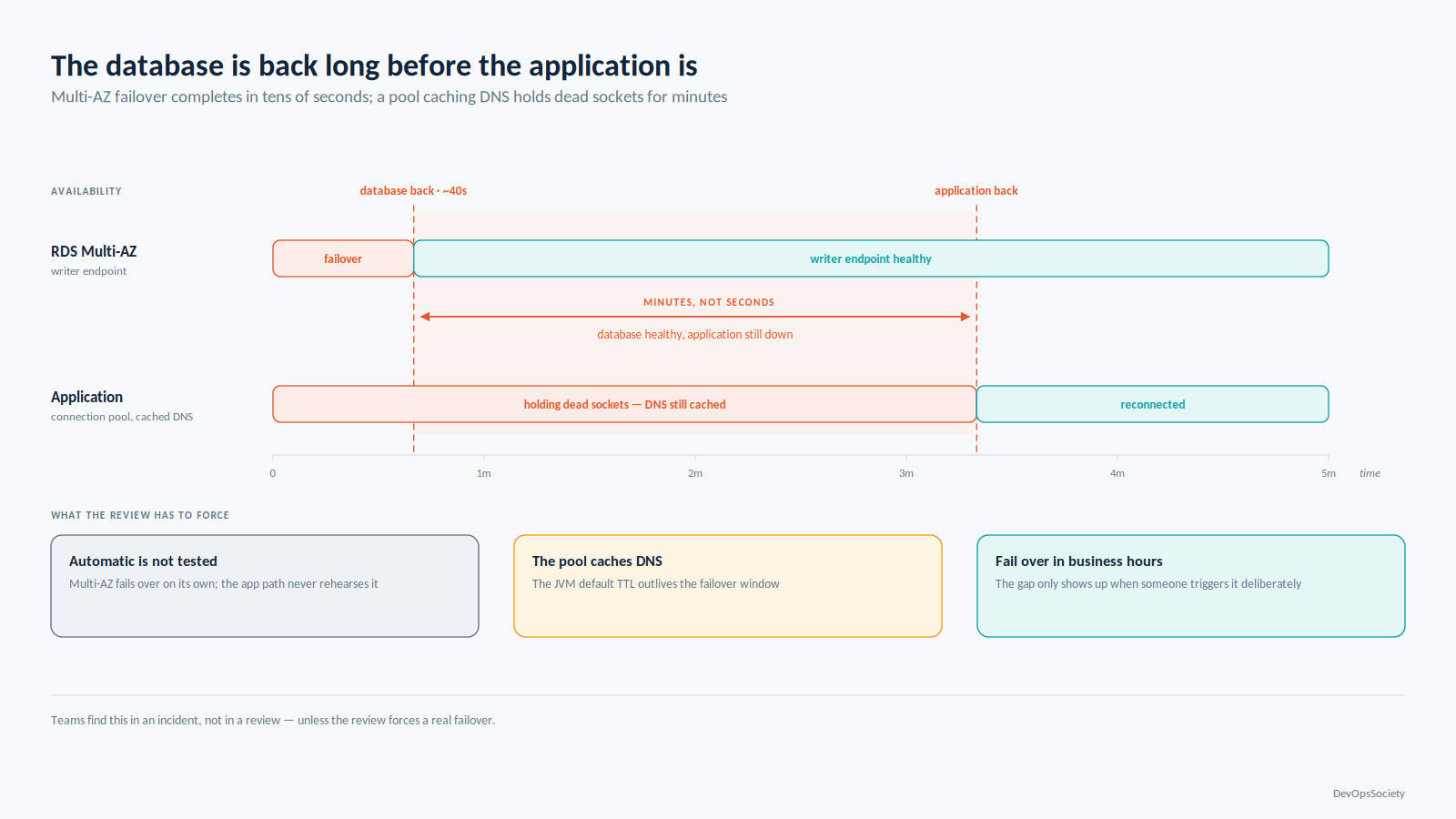Click 'The JVM default TTL outlives' description

(656, 584)
